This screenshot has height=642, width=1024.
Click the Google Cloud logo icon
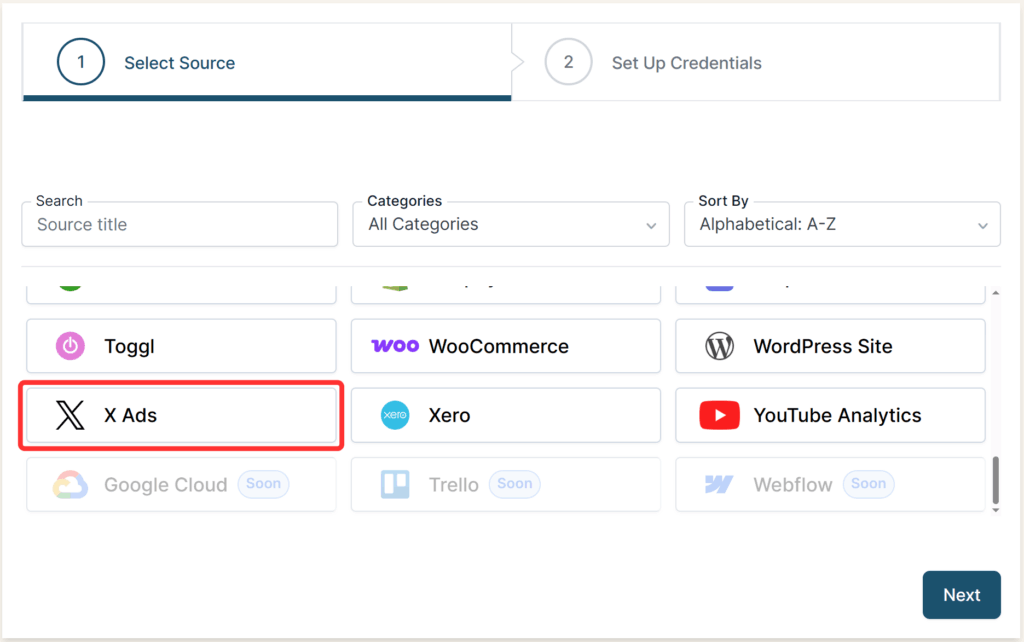70,485
